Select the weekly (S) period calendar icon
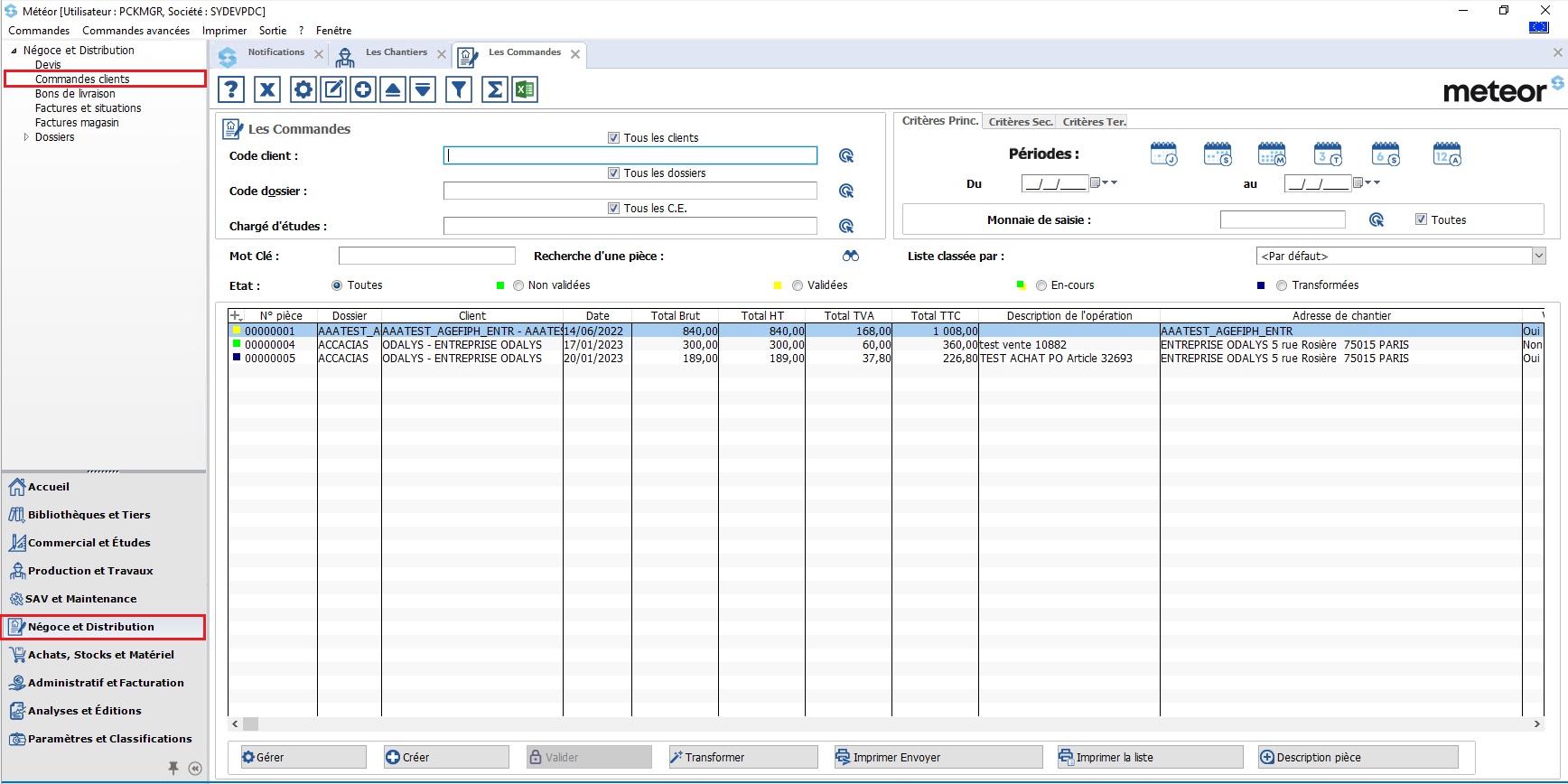 1218,154
